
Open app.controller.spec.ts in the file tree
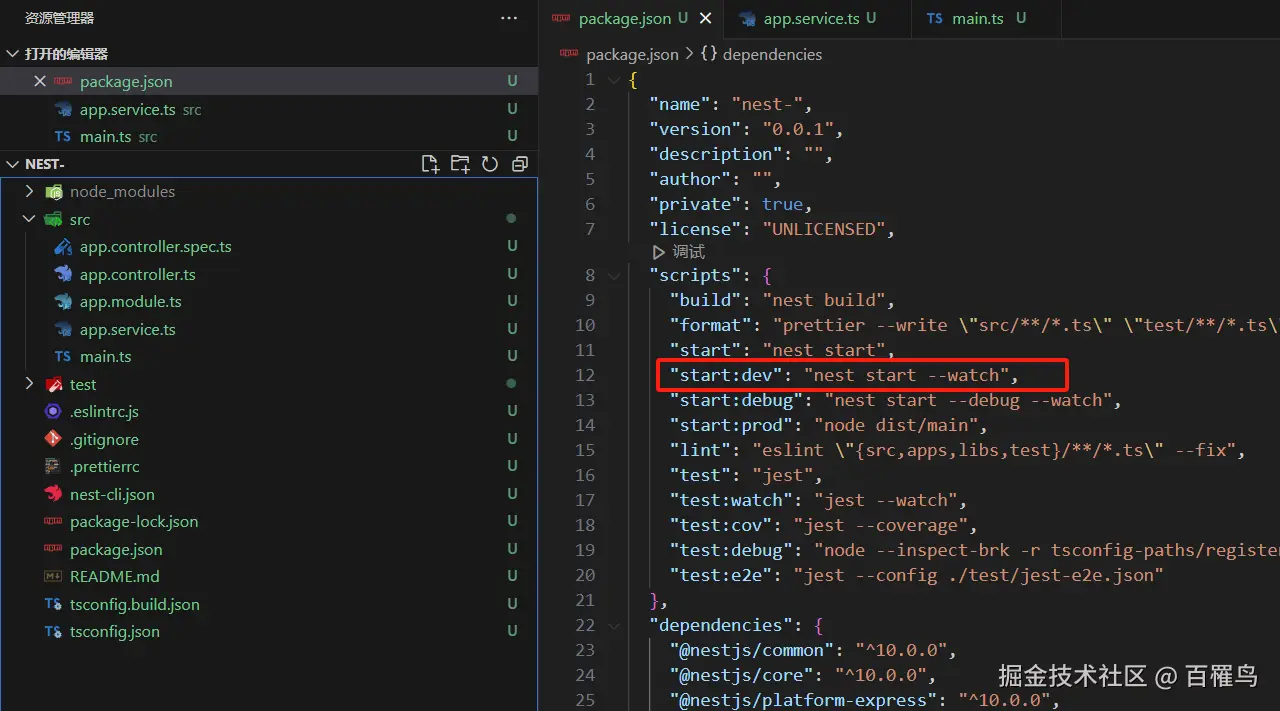(156, 246)
